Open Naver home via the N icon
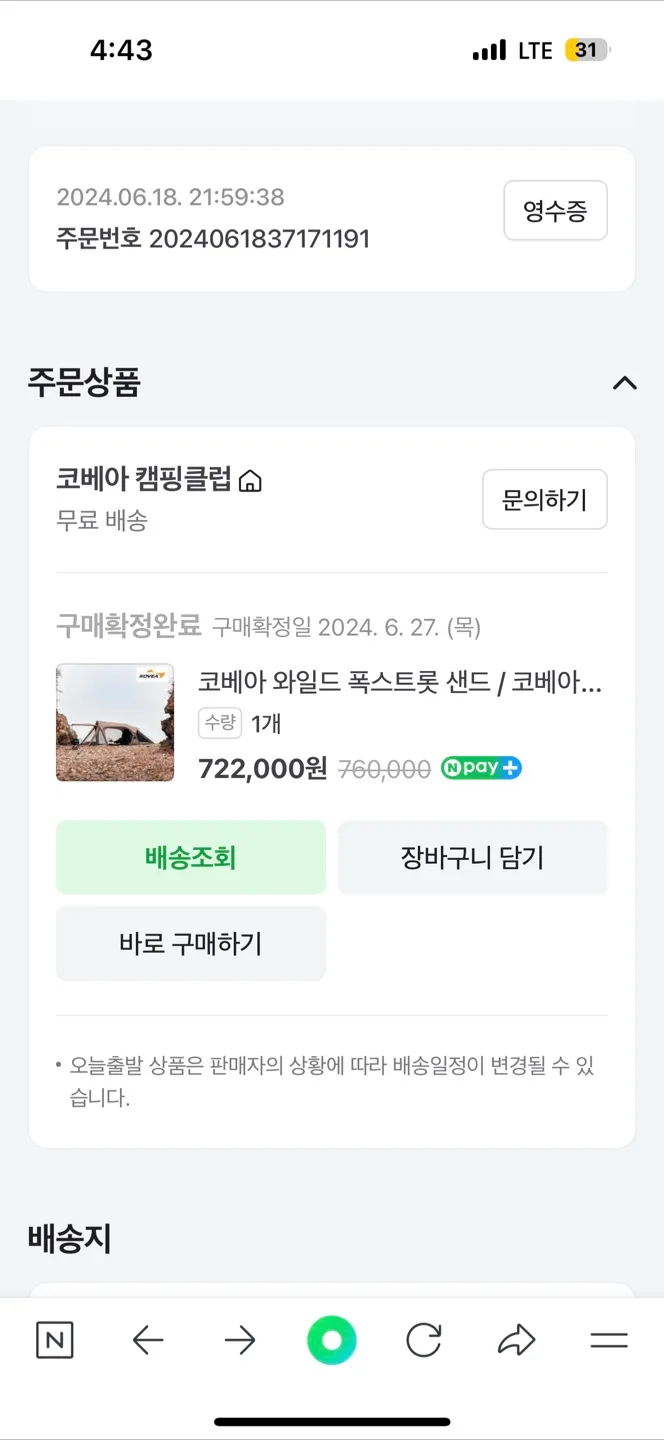664x1440 pixels. coord(55,1341)
